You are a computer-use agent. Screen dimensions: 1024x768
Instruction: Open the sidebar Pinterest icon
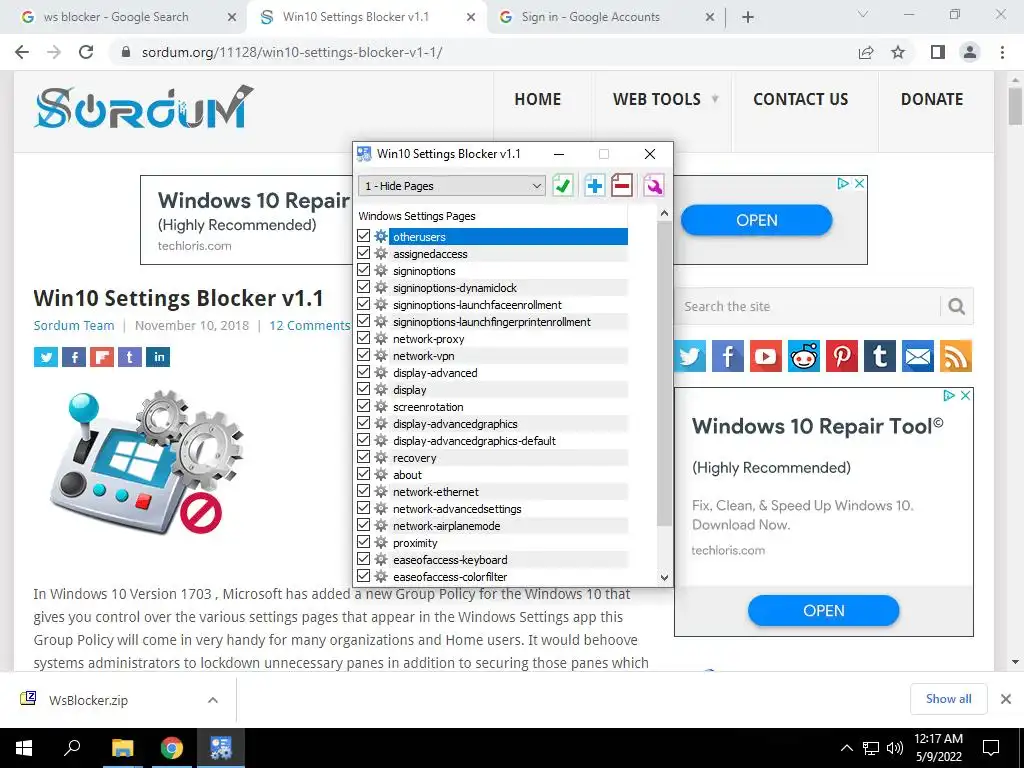click(x=842, y=356)
